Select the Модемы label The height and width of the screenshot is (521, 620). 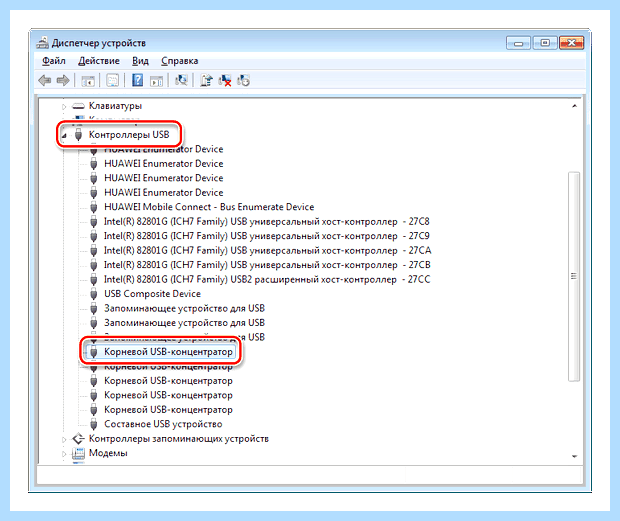pyautogui.click(x=108, y=453)
